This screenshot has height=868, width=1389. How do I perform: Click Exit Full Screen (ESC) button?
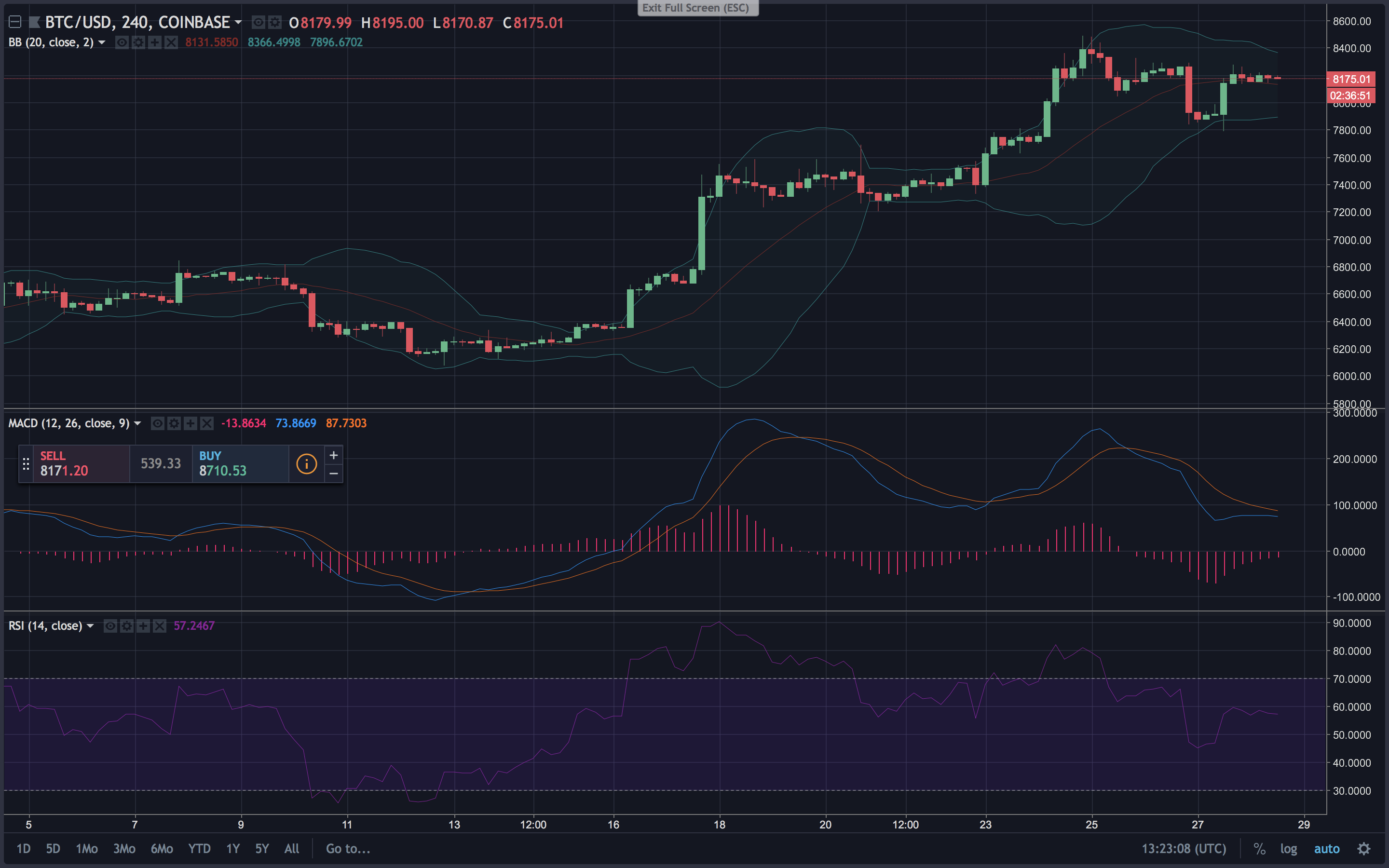point(698,8)
